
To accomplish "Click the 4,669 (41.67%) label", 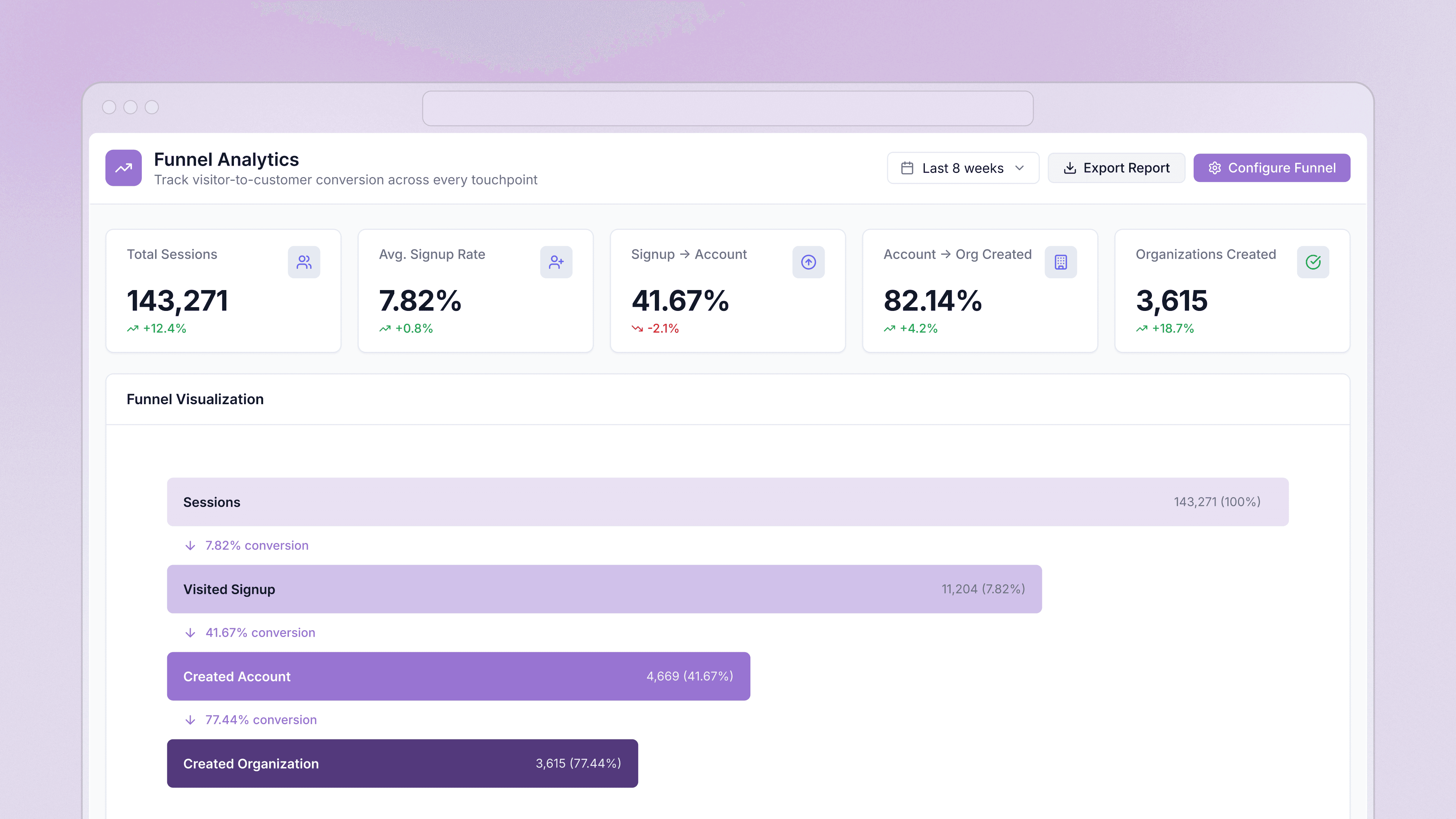I will tap(690, 676).
